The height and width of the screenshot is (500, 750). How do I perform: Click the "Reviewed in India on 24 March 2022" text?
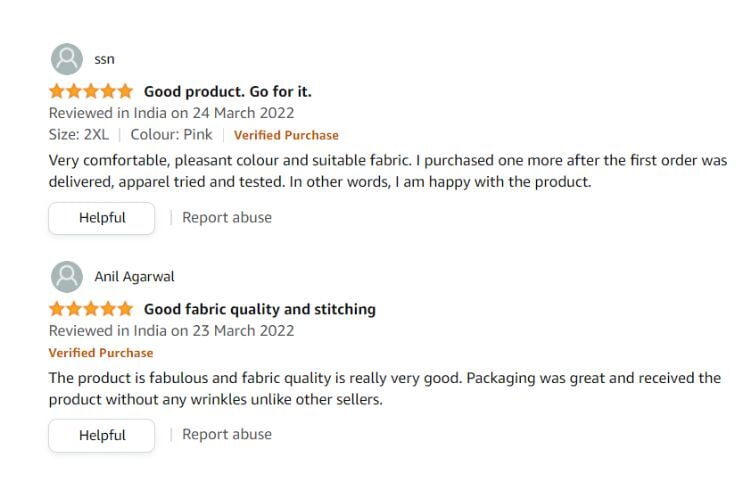171,113
